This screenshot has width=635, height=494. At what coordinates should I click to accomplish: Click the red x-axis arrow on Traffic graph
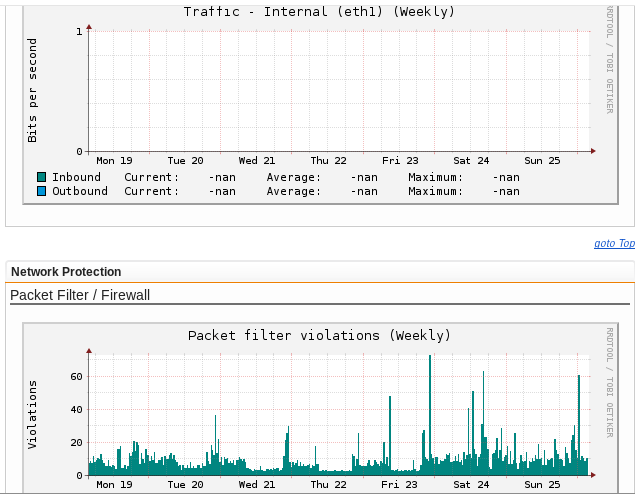click(593, 151)
